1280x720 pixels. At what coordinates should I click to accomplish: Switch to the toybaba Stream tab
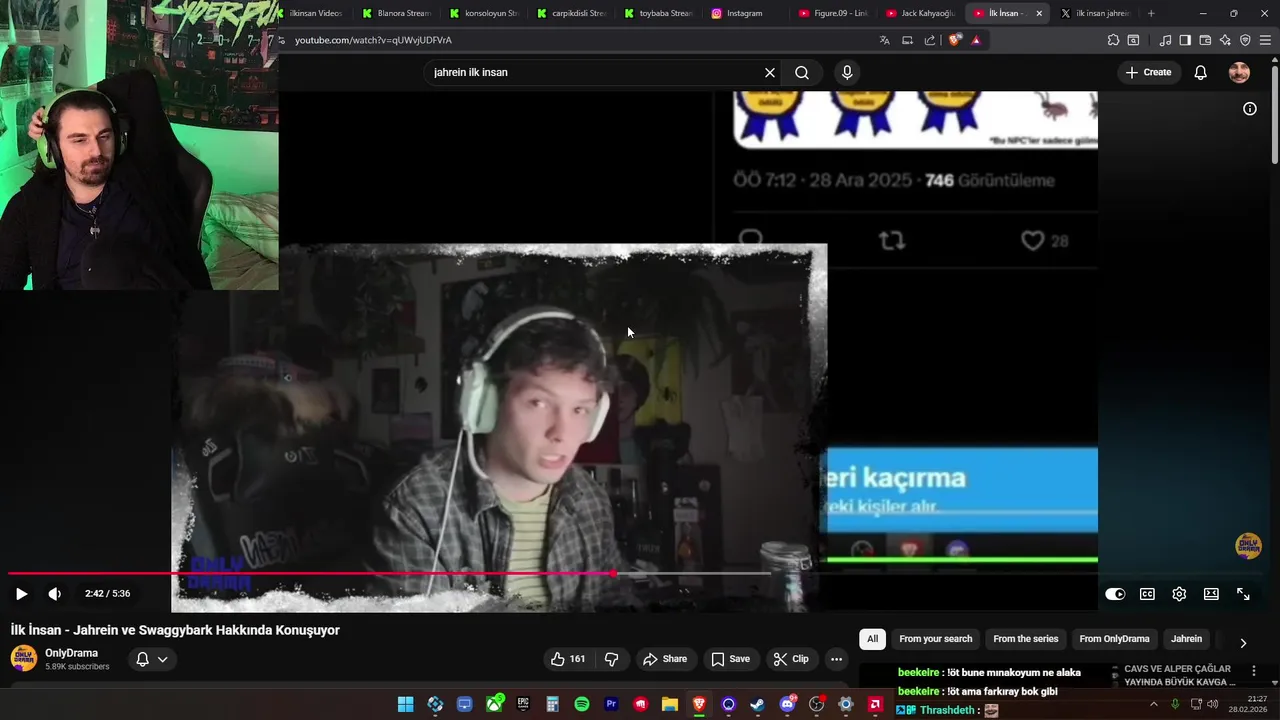658,13
